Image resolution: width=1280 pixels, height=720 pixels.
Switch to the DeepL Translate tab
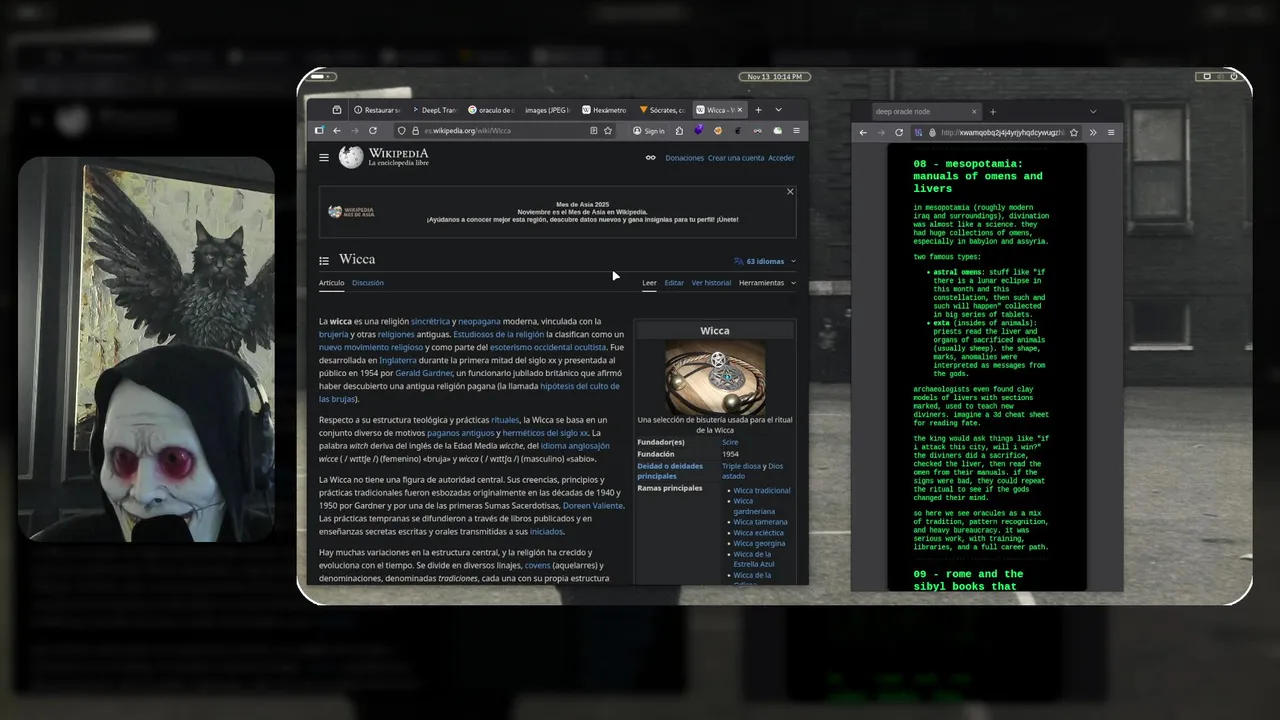pyautogui.click(x=434, y=110)
